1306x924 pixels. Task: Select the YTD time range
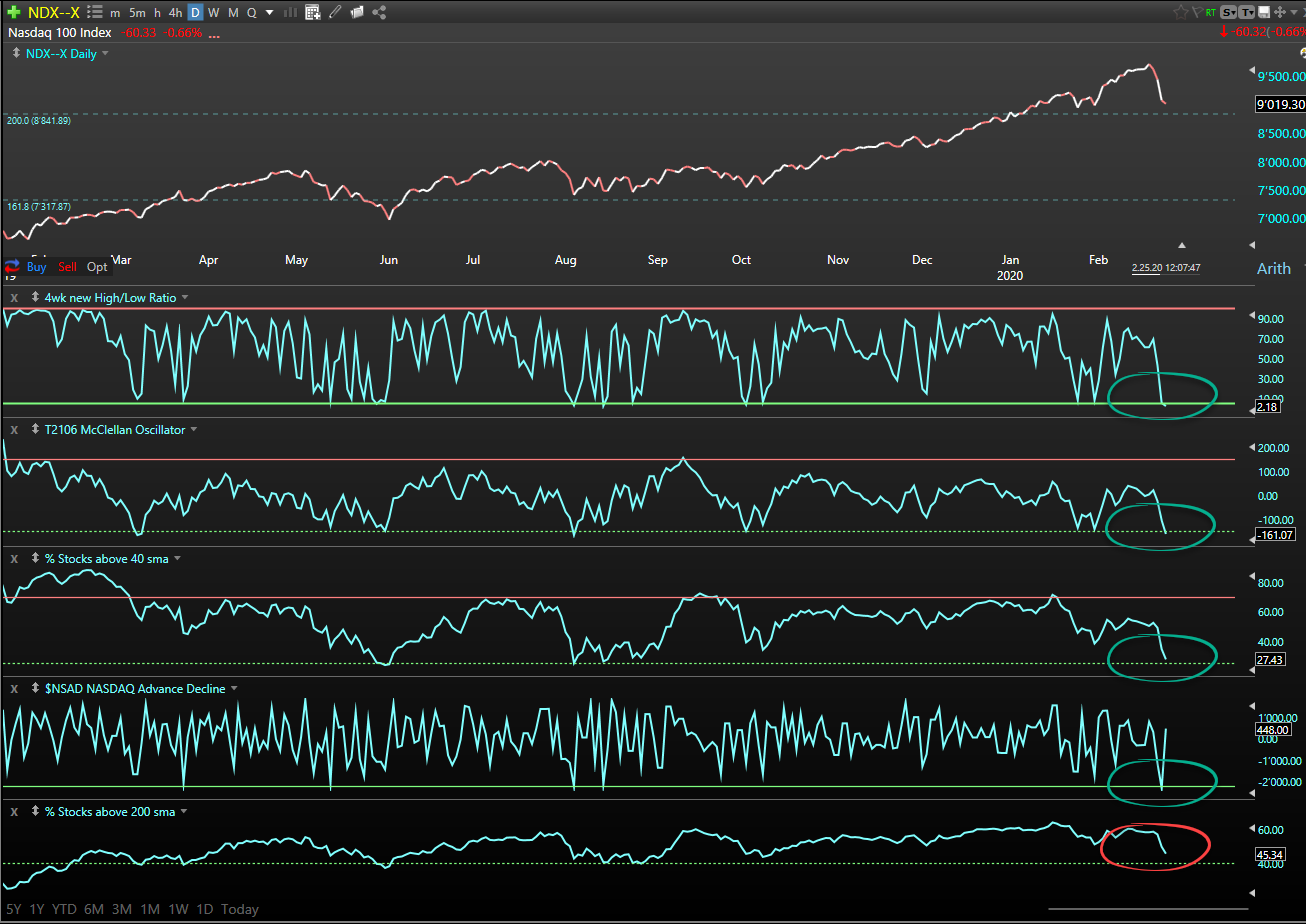pyautogui.click(x=65, y=909)
